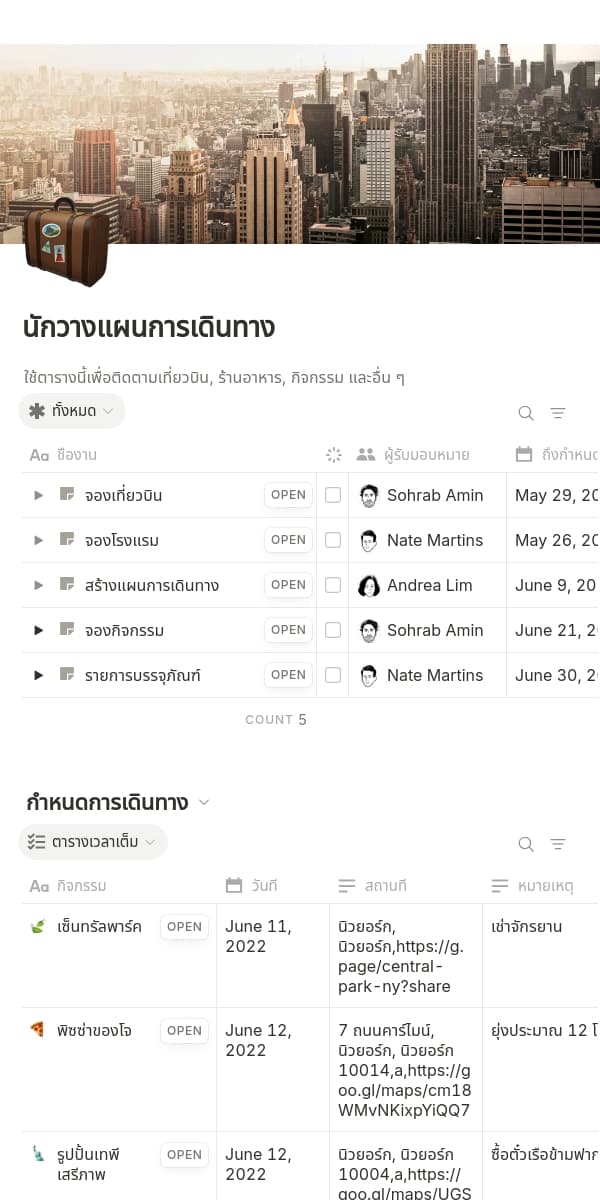Screen dimensions: 600x1200
Task: Click the page icon beside สร้างแผนการเดินทาง
Action: click(x=65, y=584)
